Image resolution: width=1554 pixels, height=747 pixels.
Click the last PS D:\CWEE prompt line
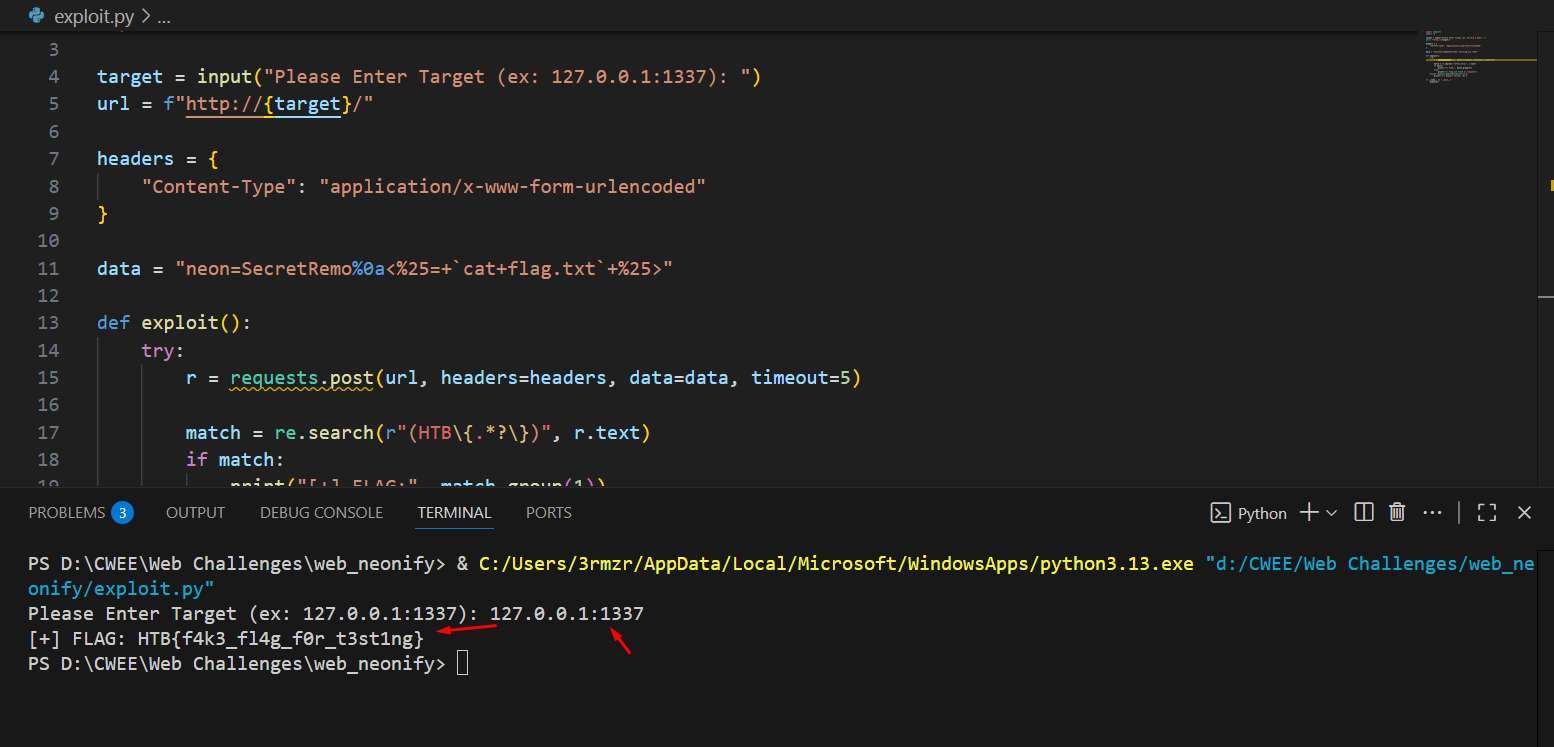236,664
